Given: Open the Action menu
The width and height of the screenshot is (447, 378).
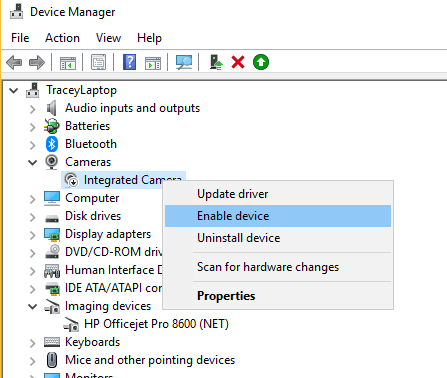Looking at the screenshot, I should pyautogui.click(x=62, y=38).
